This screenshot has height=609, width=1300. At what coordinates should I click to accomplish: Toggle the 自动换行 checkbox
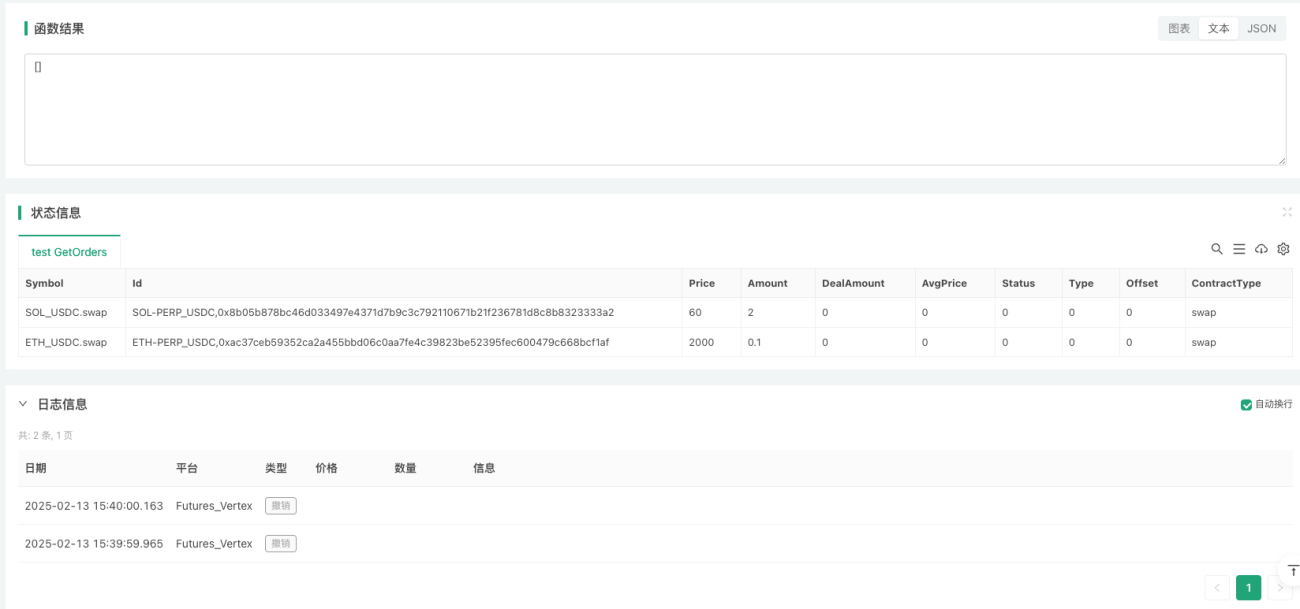pyautogui.click(x=1246, y=404)
